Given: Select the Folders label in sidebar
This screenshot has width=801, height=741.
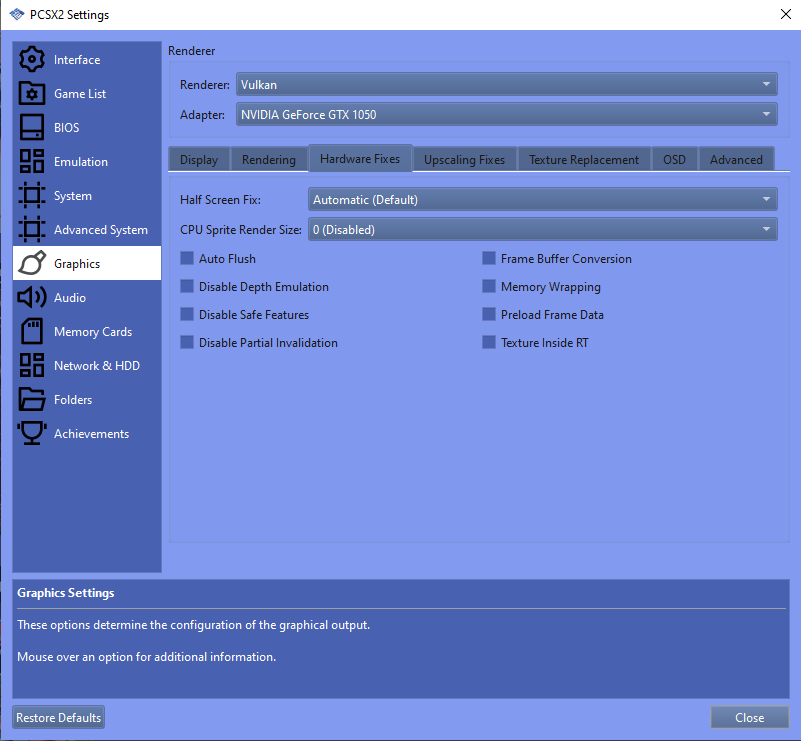Looking at the screenshot, I should click(73, 400).
